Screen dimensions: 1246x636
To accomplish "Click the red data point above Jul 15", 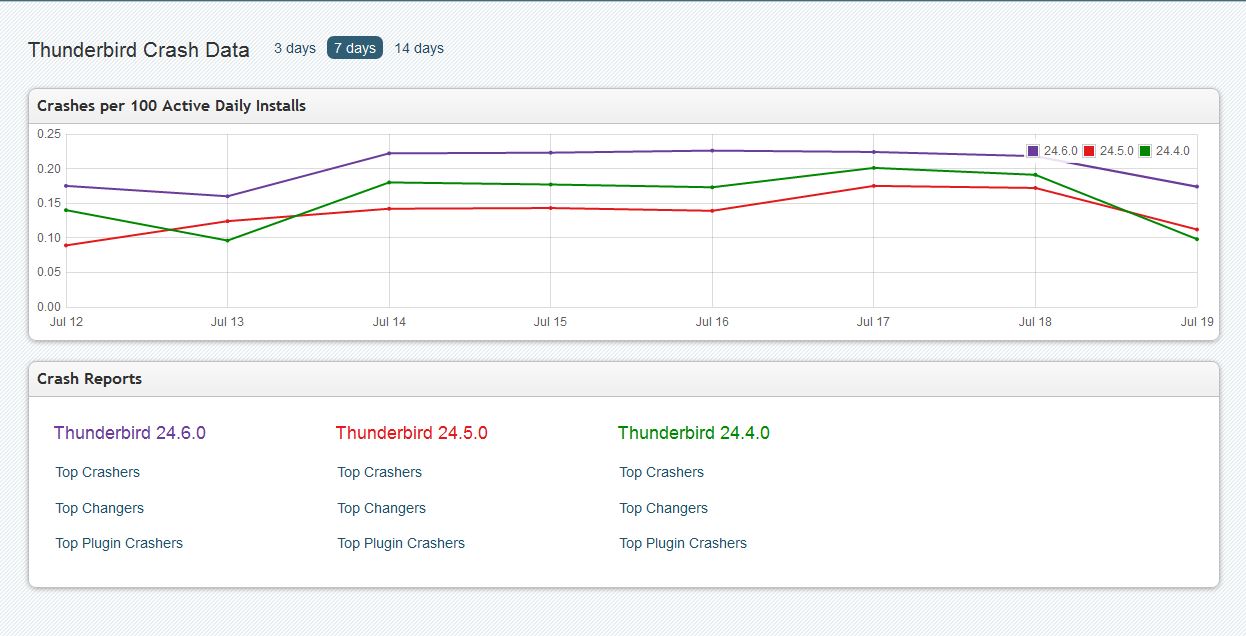I will coord(551,208).
